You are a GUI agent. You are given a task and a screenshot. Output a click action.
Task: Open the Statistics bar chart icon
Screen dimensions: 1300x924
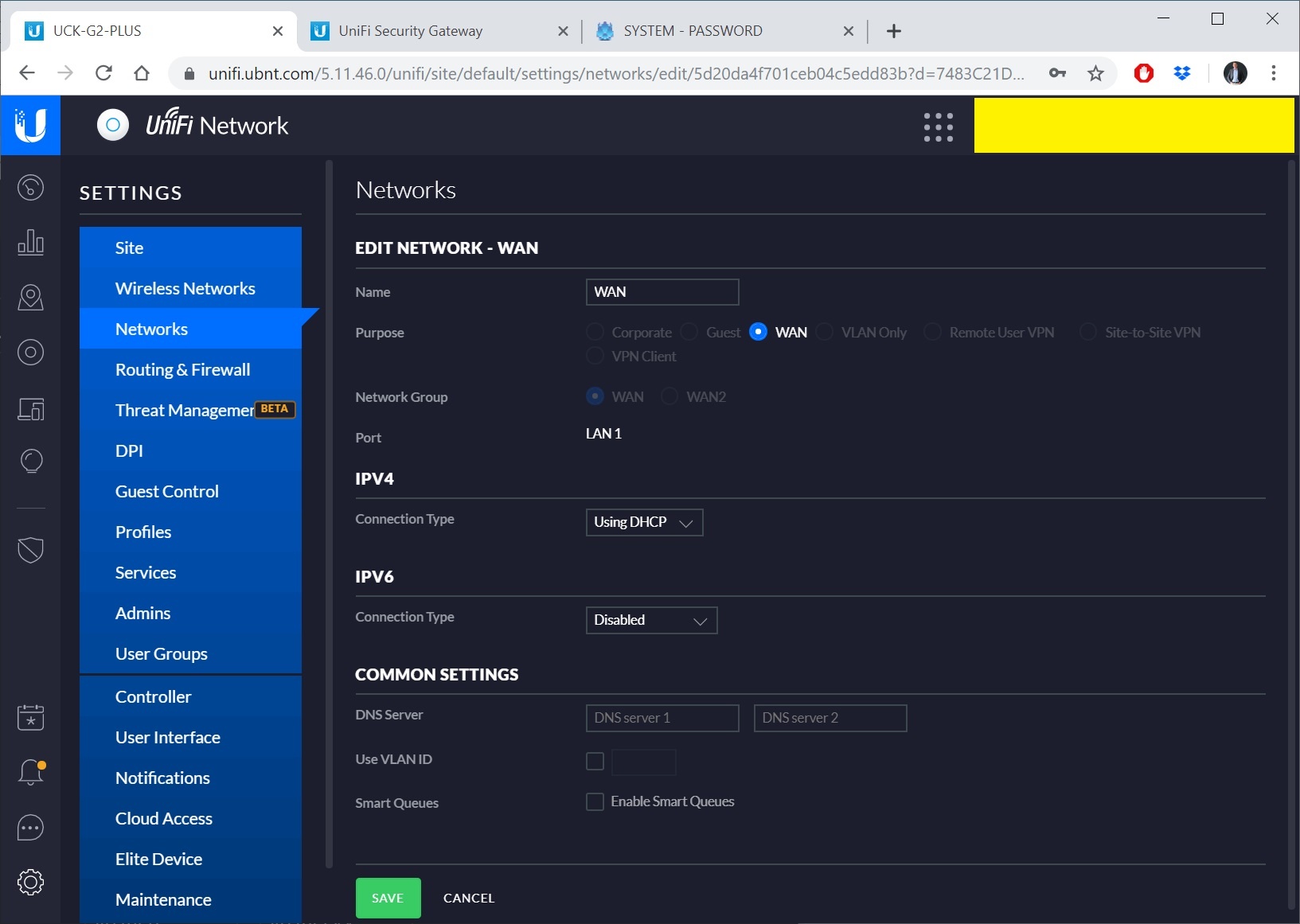click(30, 242)
